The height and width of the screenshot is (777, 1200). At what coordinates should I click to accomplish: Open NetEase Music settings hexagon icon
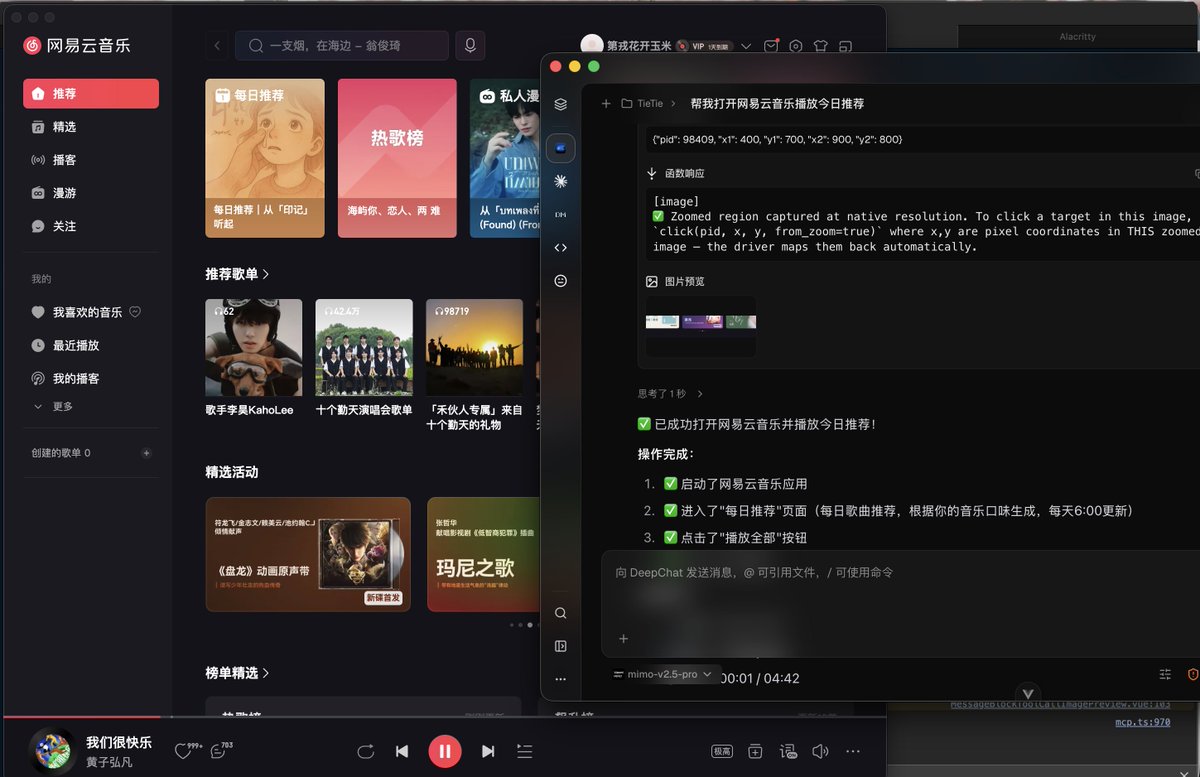click(796, 46)
